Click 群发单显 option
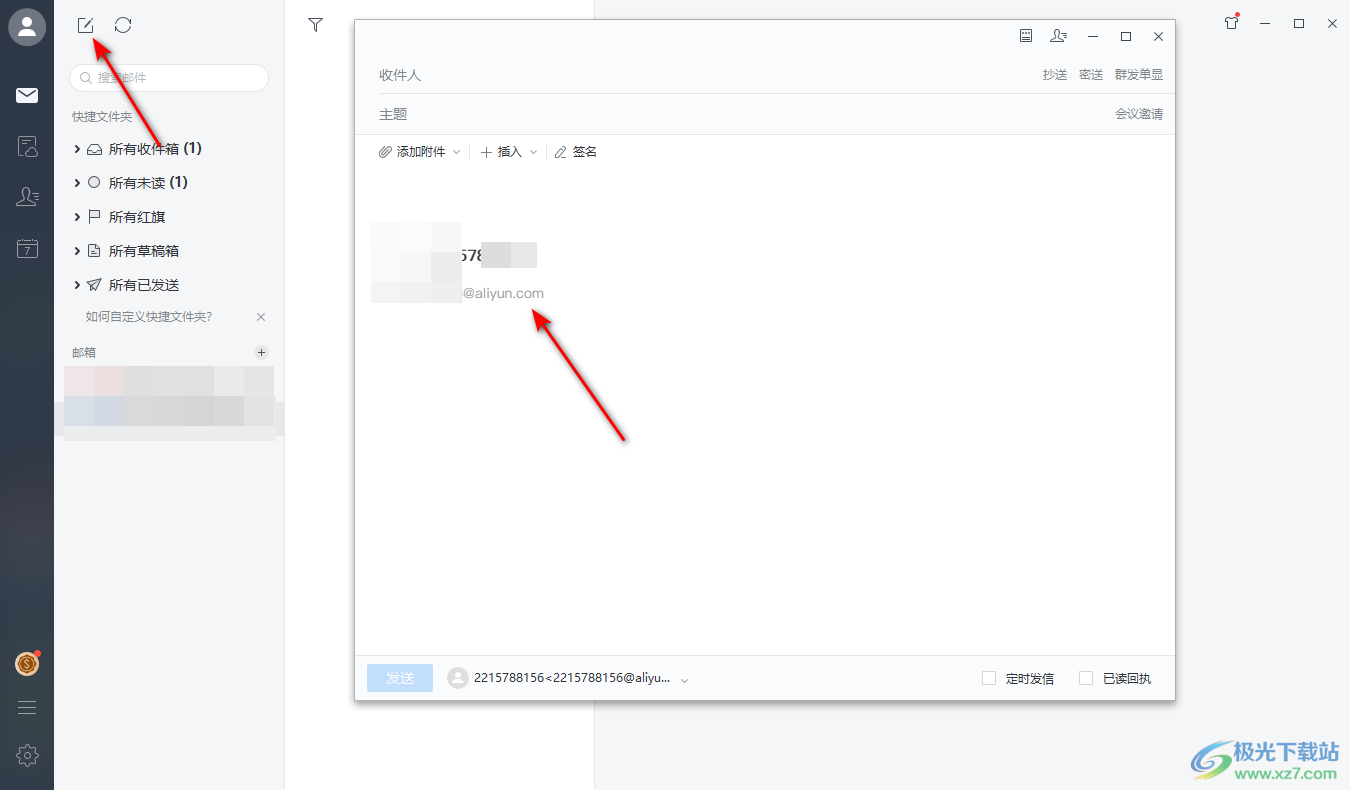This screenshot has height=790, width=1350. [1139, 75]
